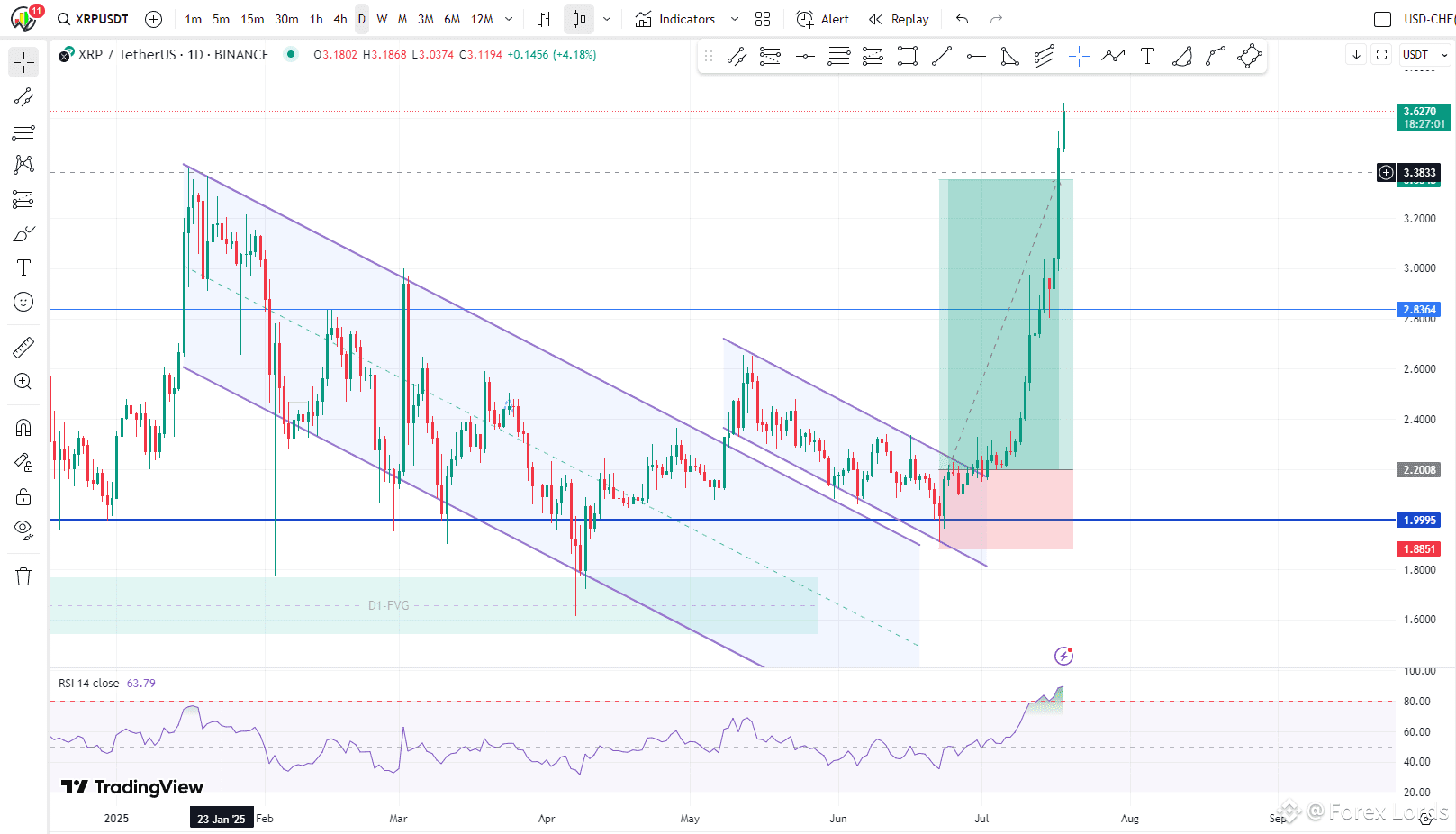This screenshot has width=1456, height=834.
Task: Open the chart patterns tool group
Action: click(x=23, y=165)
